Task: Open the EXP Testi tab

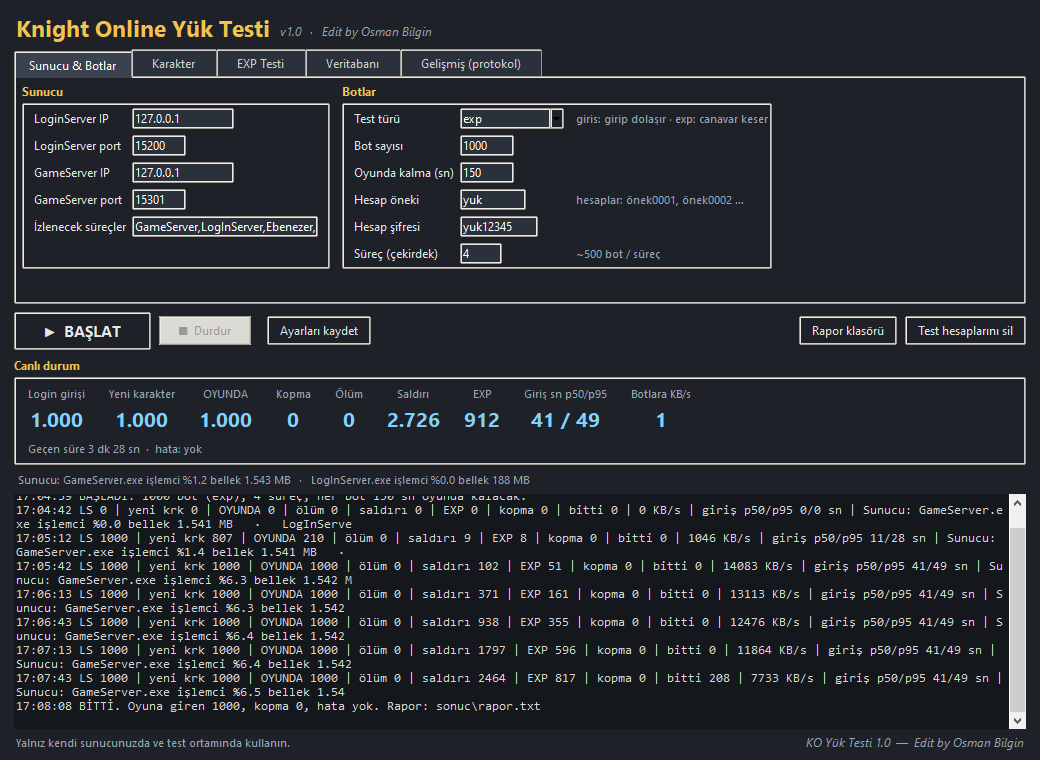Action: pos(261,64)
